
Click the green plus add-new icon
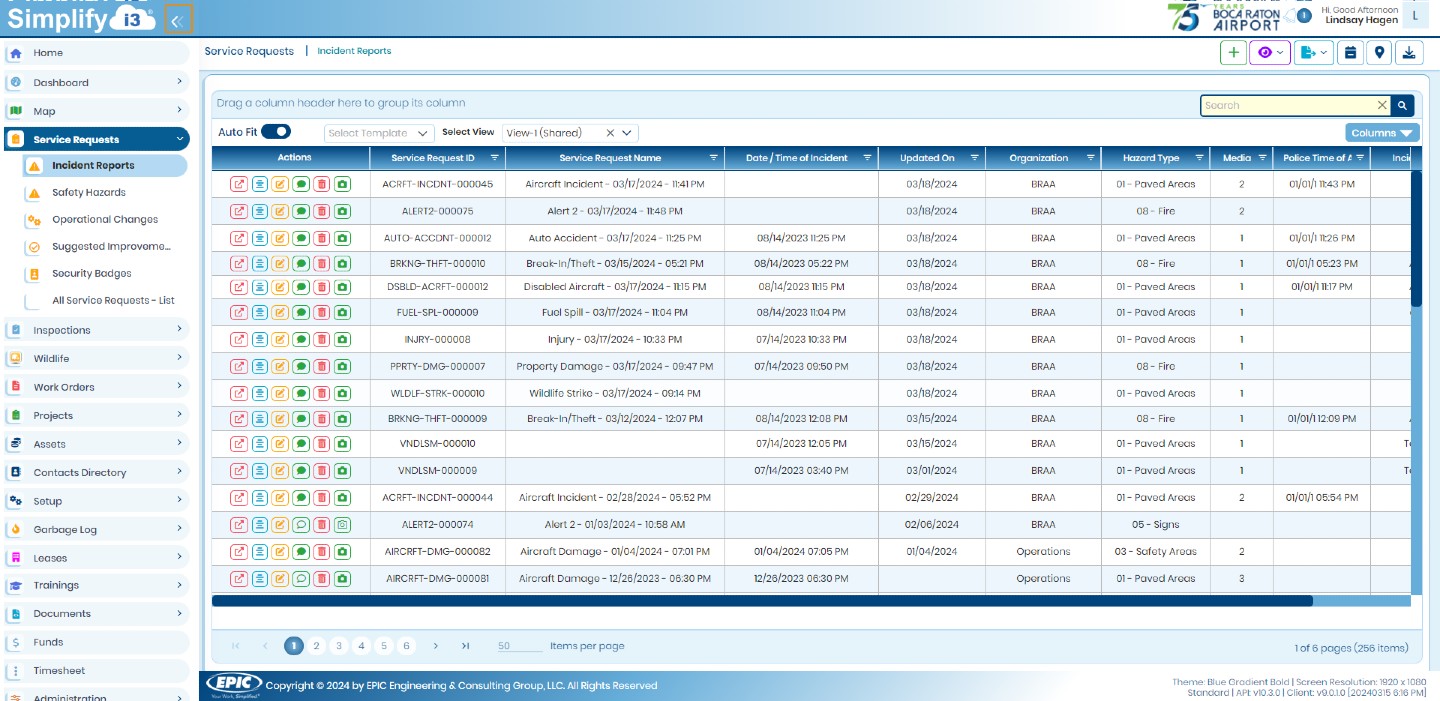click(1233, 53)
